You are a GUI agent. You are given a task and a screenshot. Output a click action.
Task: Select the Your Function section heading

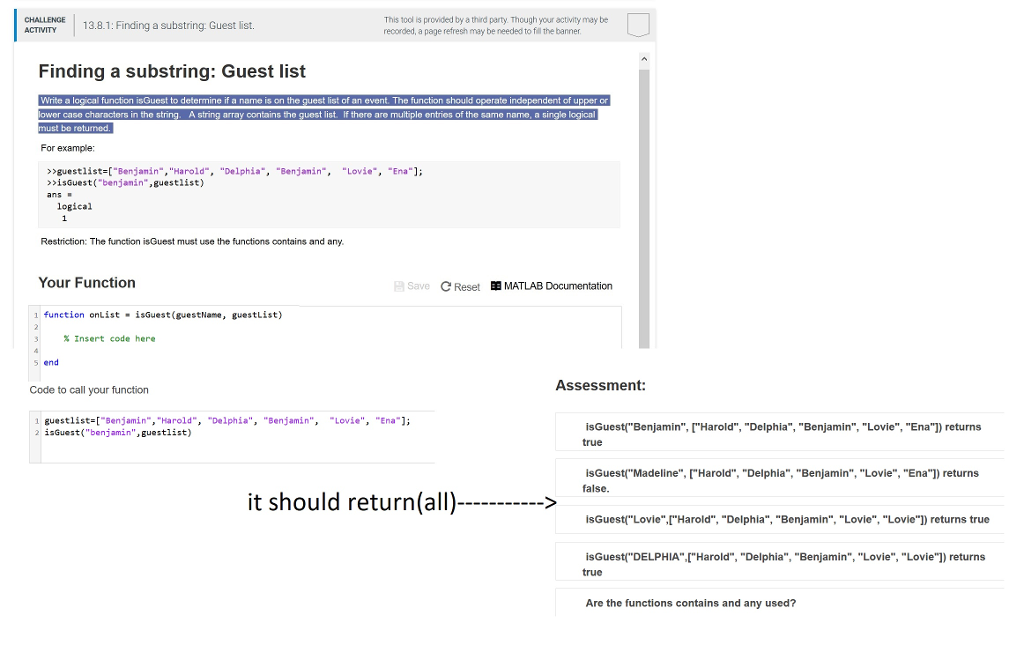(86, 282)
